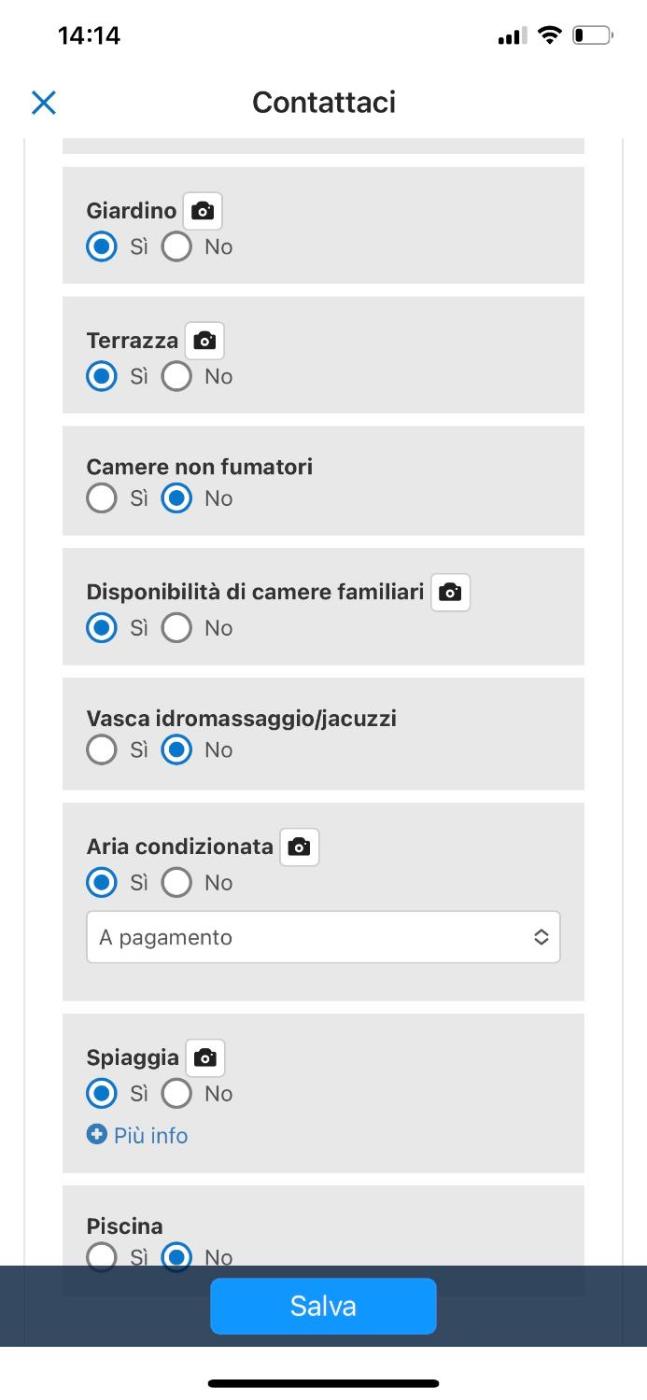Screen dimensions: 647x1400
Task: Select No for Giardino
Action: click(x=177, y=246)
